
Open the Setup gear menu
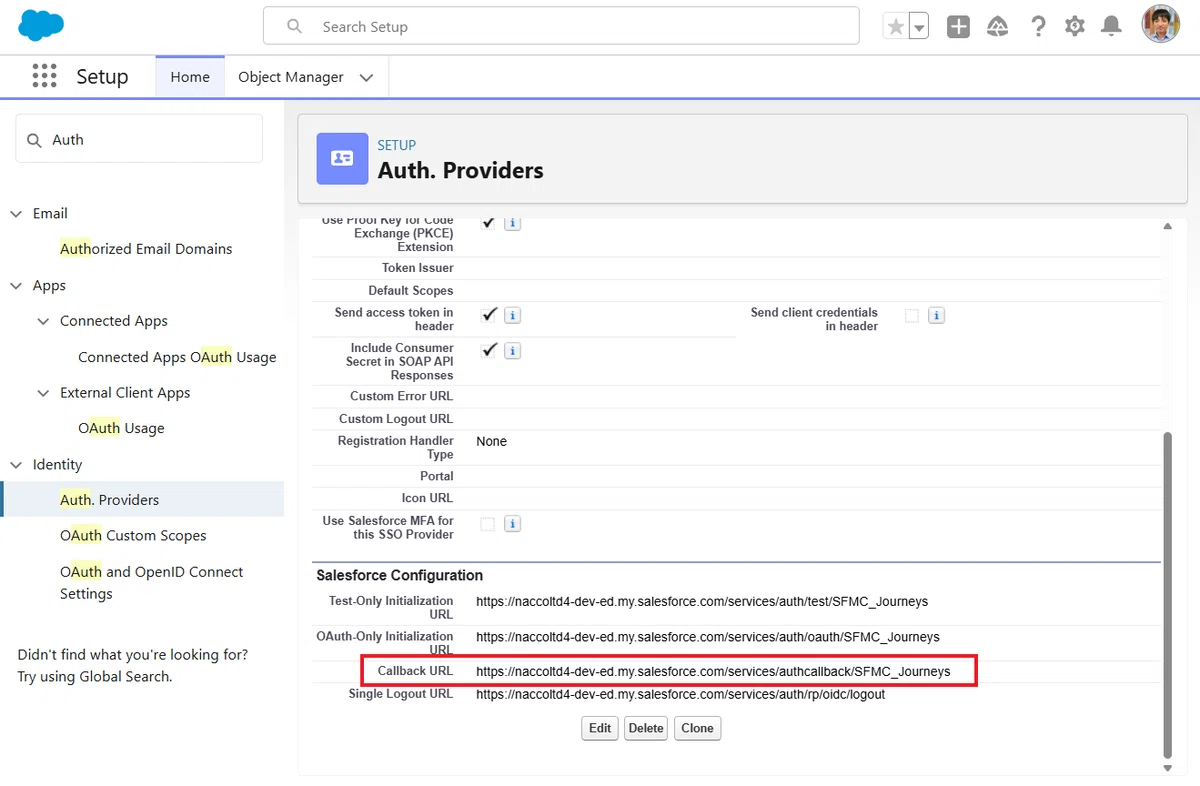1075,27
